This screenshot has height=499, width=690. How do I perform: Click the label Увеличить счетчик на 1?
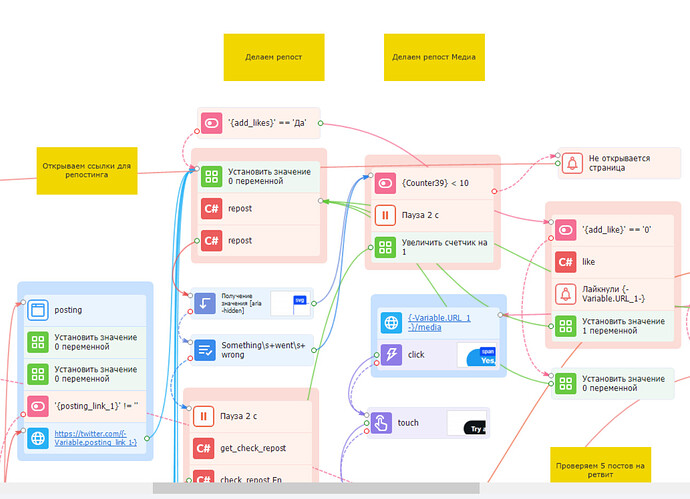tap(444, 247)
